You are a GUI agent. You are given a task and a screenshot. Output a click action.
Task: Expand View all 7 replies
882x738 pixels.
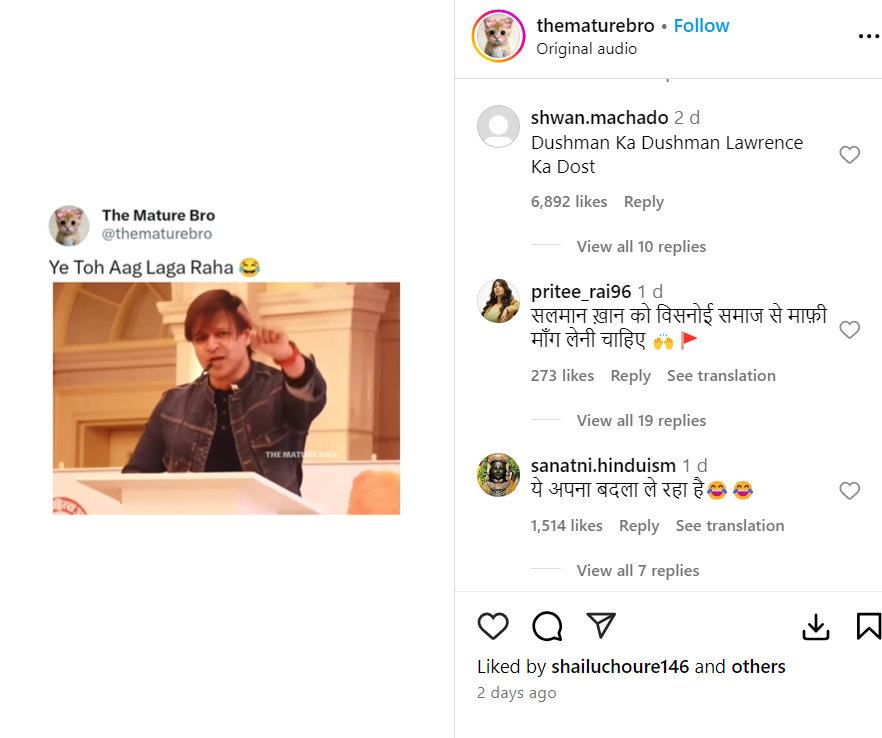[x=637, y=571]
